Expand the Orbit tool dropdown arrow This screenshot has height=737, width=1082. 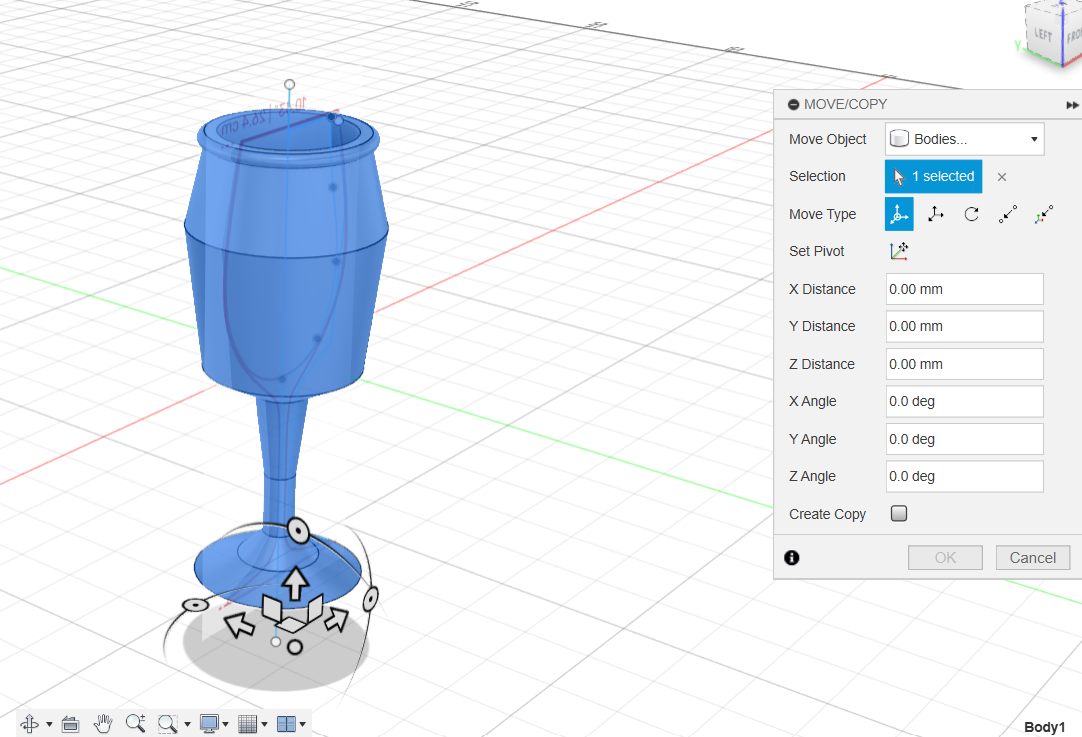click(x=49, y=724)
